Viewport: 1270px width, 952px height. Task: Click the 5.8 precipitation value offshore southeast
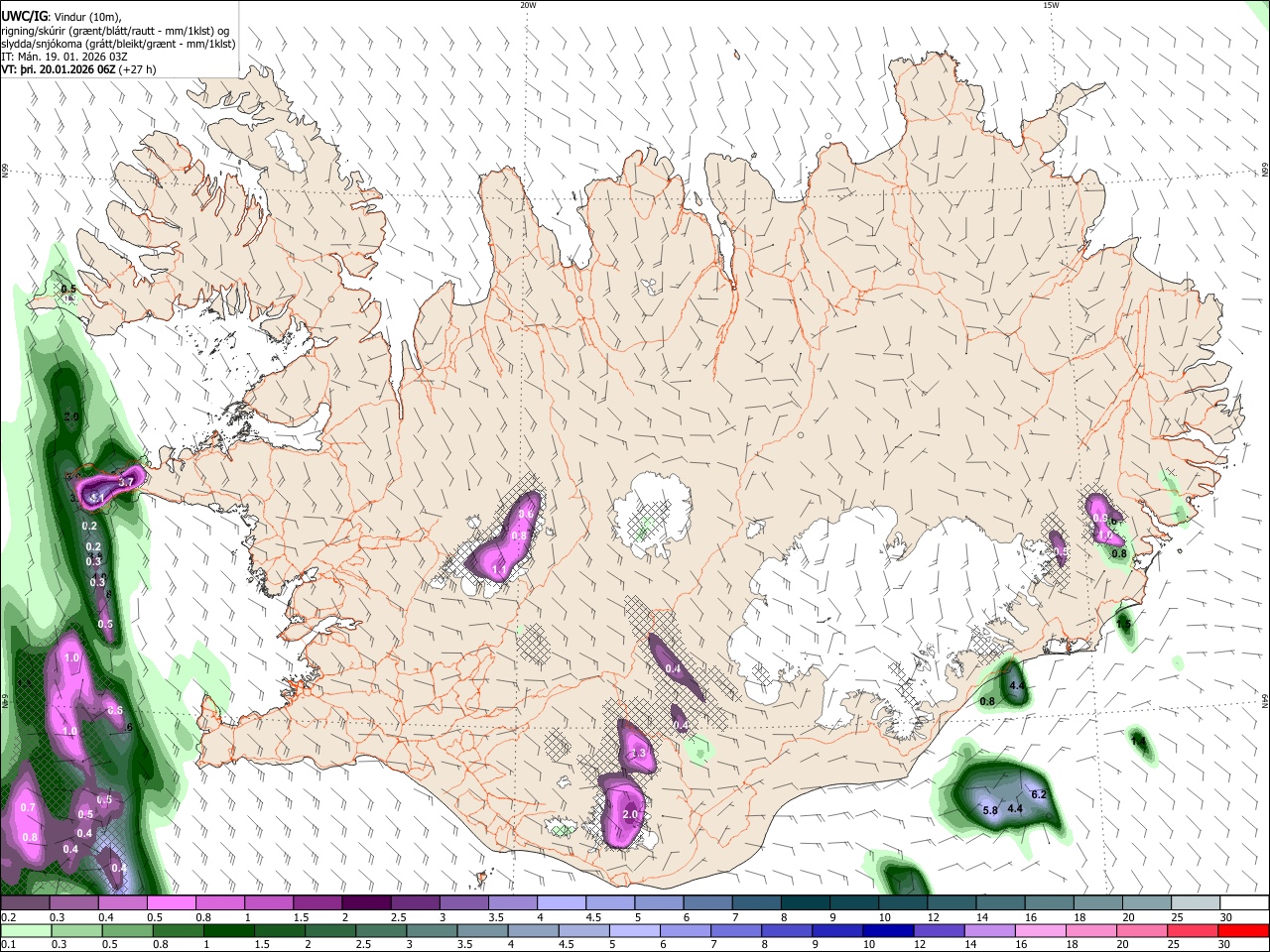point(989,810)
